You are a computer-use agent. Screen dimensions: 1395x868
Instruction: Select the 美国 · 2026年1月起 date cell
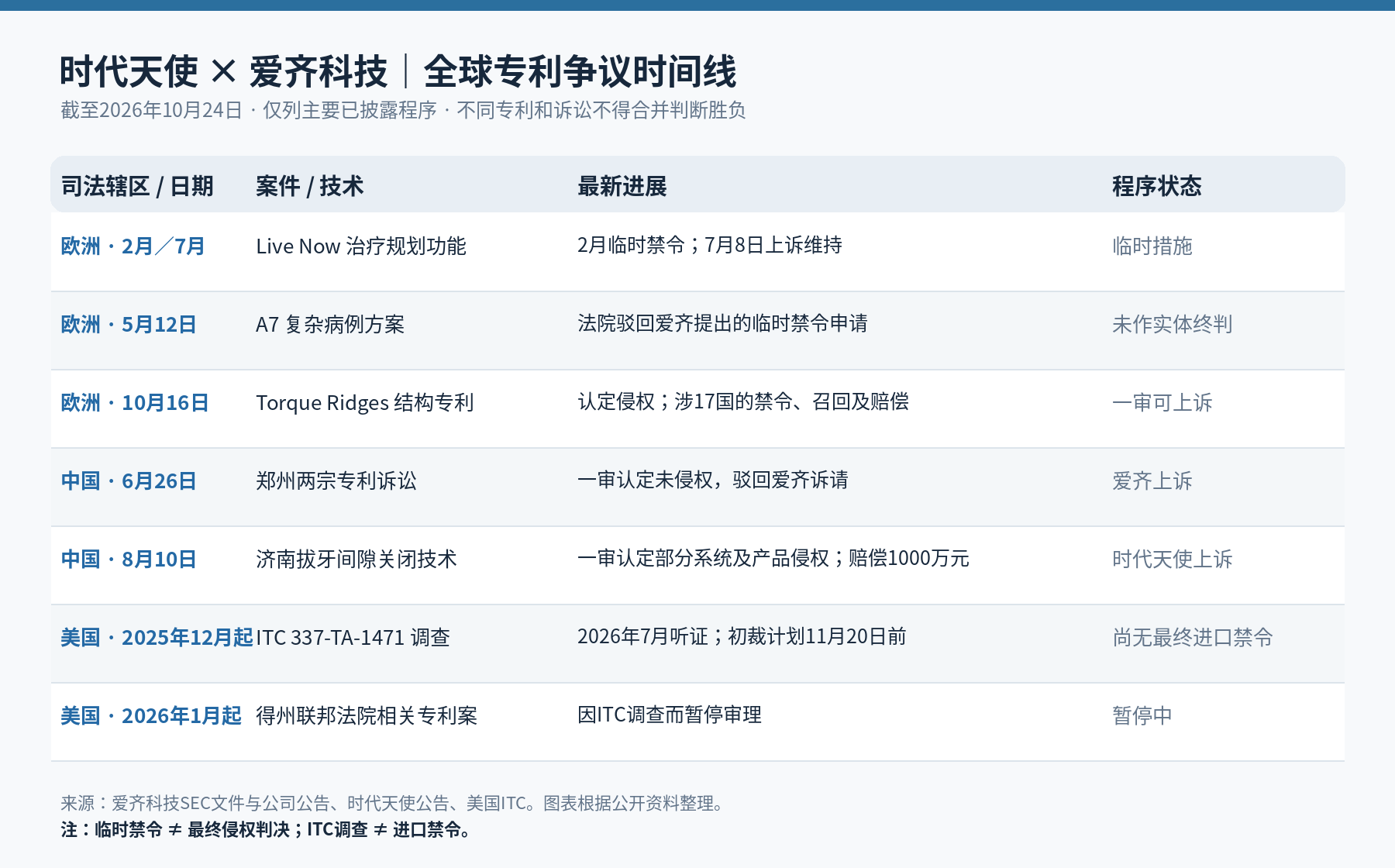(x=151, y=716)
